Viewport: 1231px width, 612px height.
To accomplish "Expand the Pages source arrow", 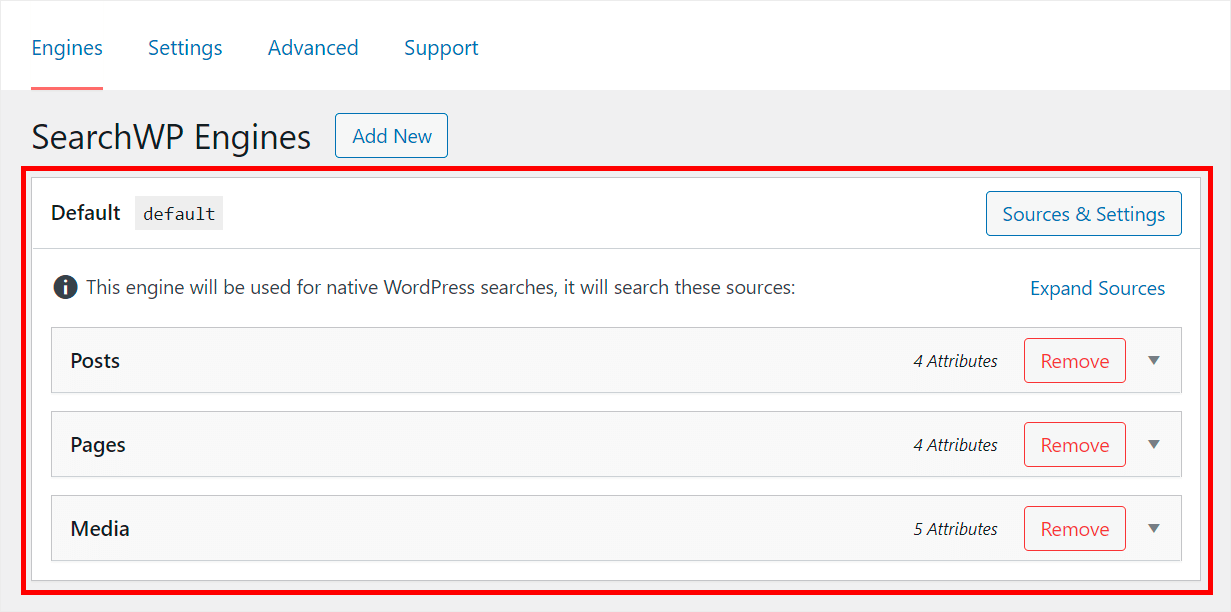I will 1154,445.
